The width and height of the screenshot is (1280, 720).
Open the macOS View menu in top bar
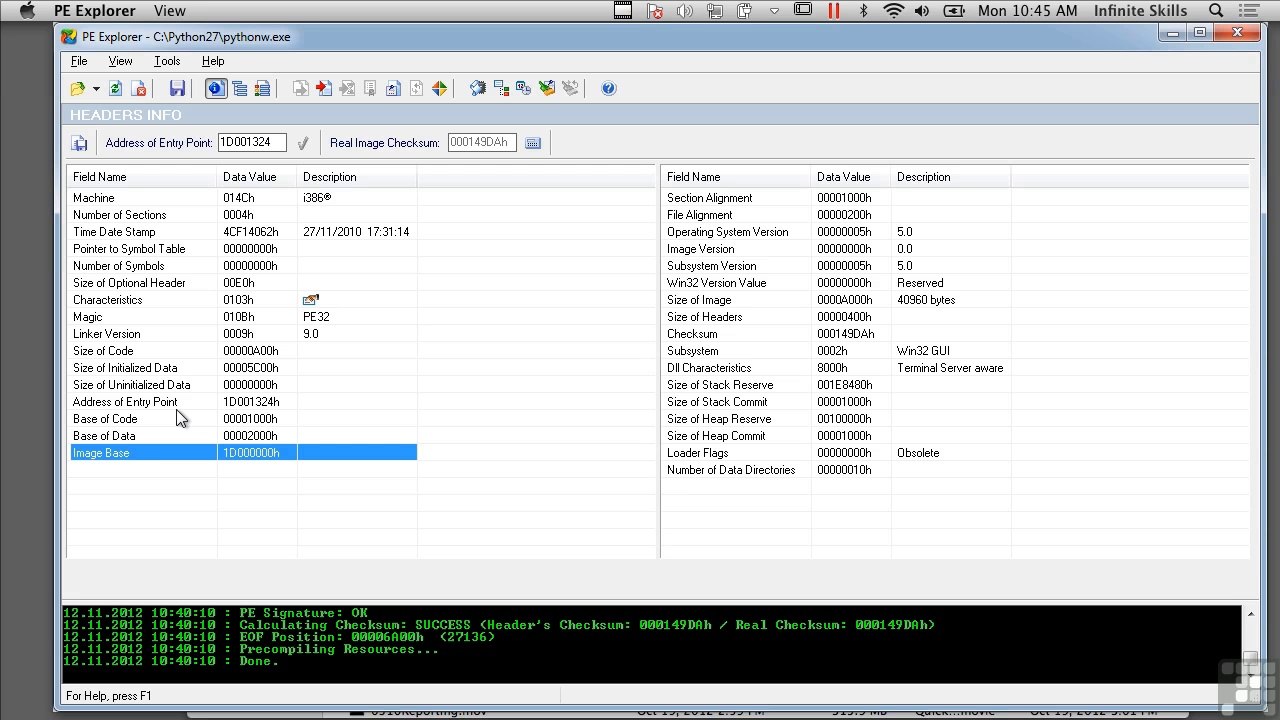pos(170,11)
